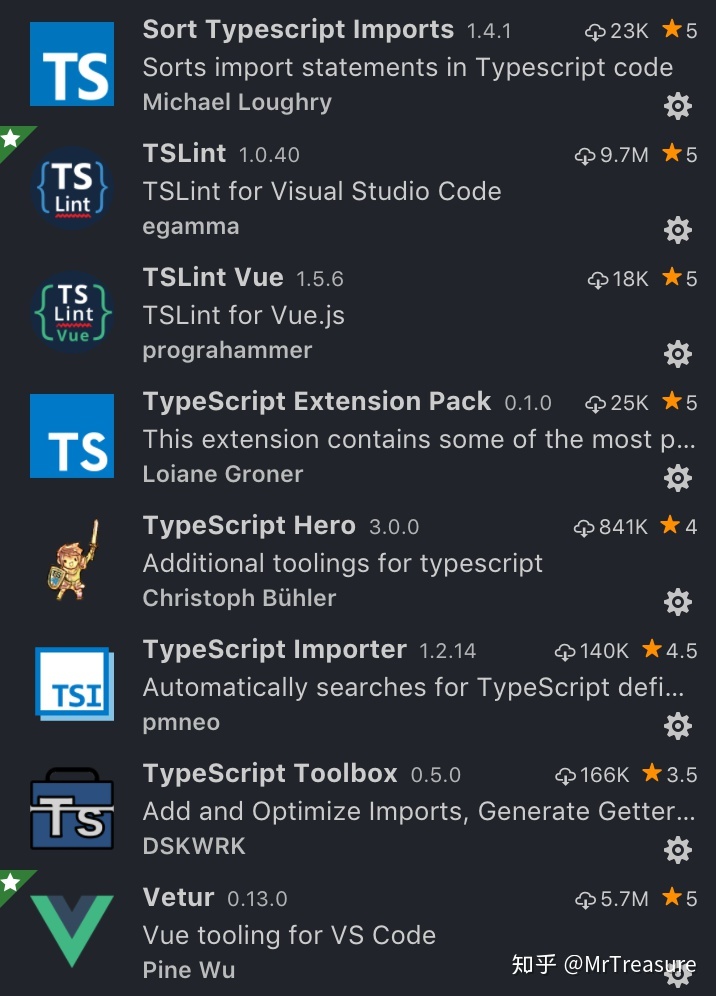Click publisher name prograhammer
Screen dimensions: 716x996
[227, 351]
